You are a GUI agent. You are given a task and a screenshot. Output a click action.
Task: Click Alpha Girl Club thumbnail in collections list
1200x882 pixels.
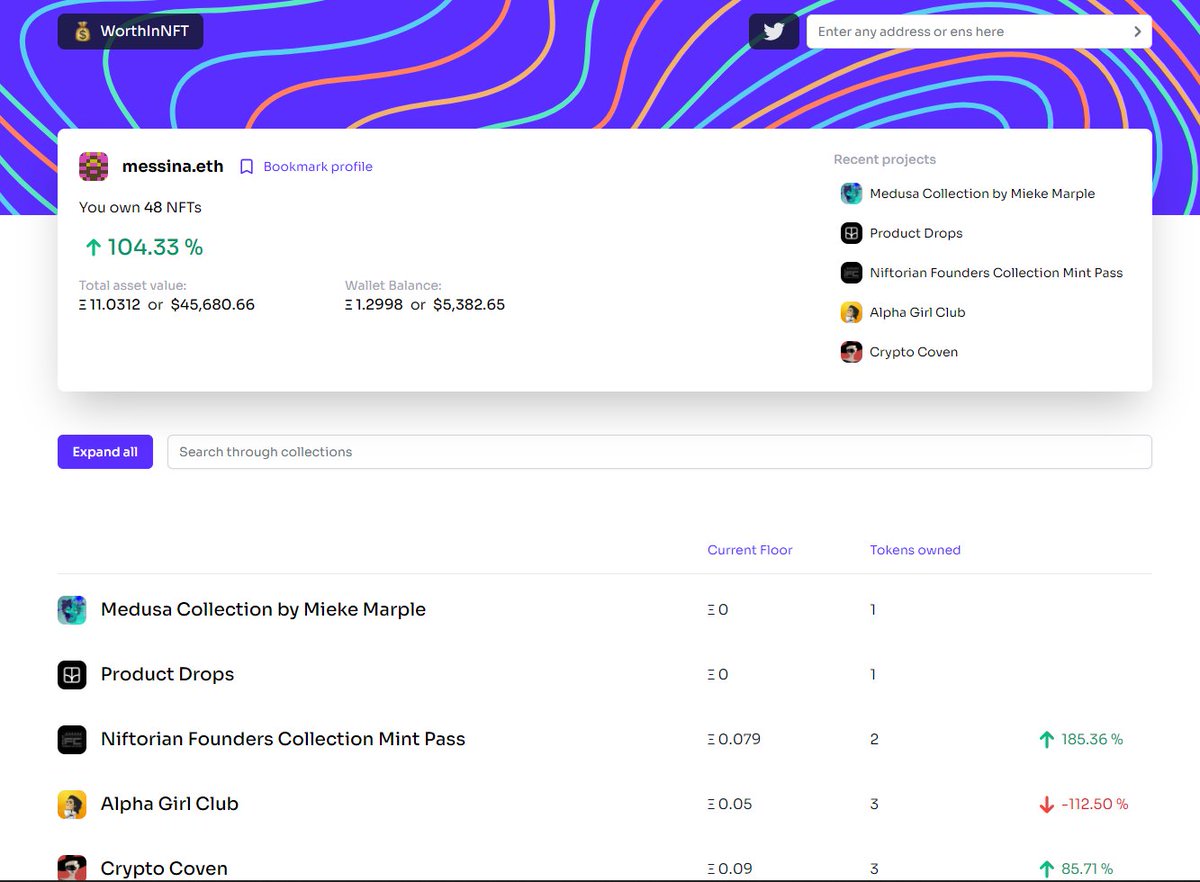pyautogui.click(x=72, y=804)
